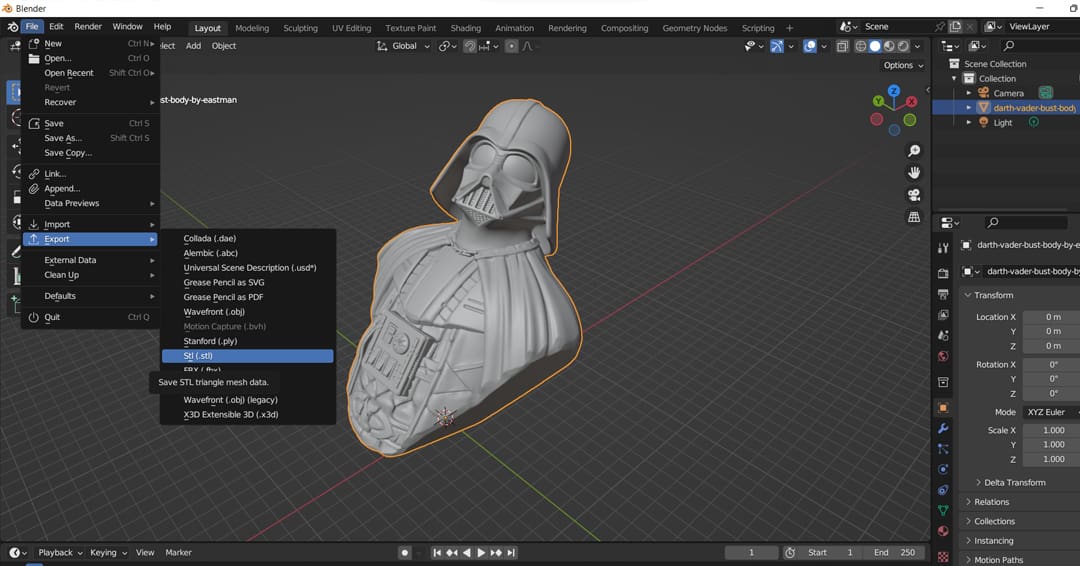Click the X axis on navigation gizmo

[912, 102]
